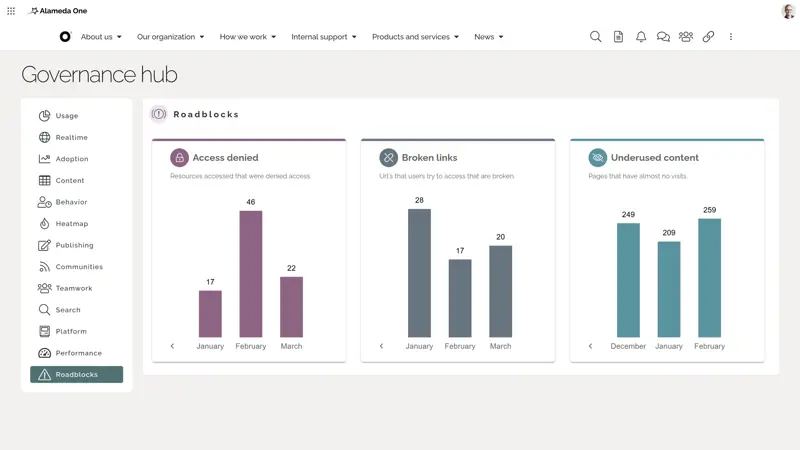
Task: Click the Governance hub page title
Action: tap(99, 75)
